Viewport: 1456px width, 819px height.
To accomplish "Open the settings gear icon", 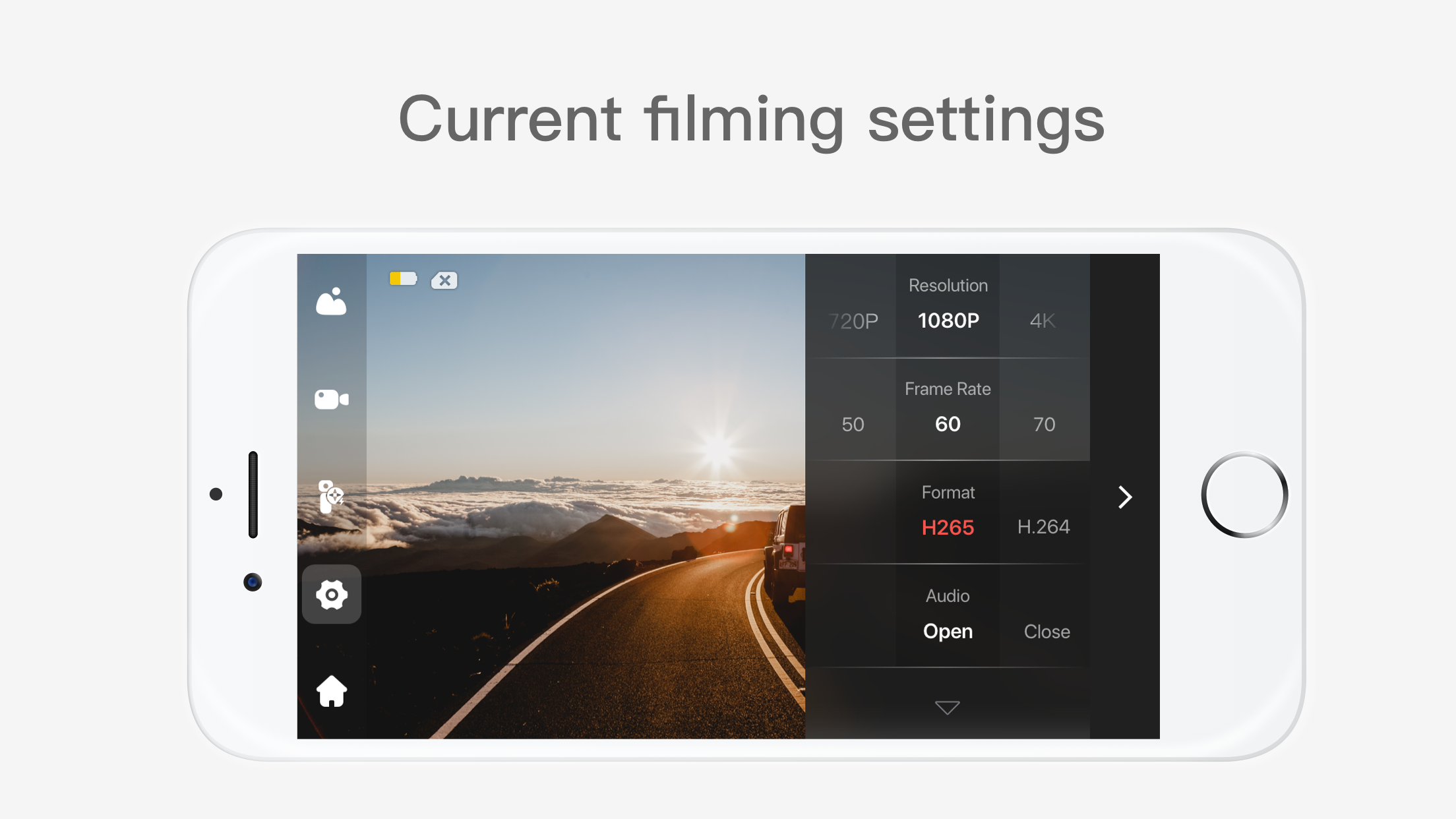I will pos(332,595).
